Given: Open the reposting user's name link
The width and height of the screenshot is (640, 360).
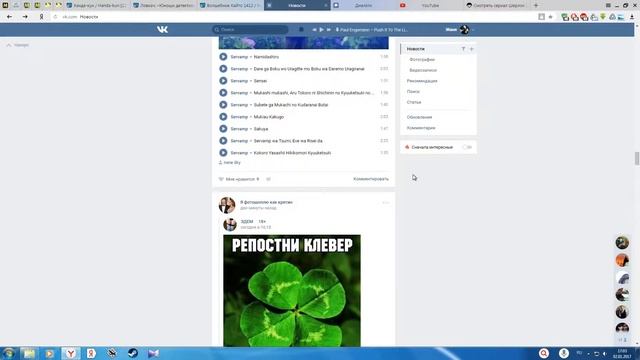Looking at the screenshot, I should (x=266, y=202).
